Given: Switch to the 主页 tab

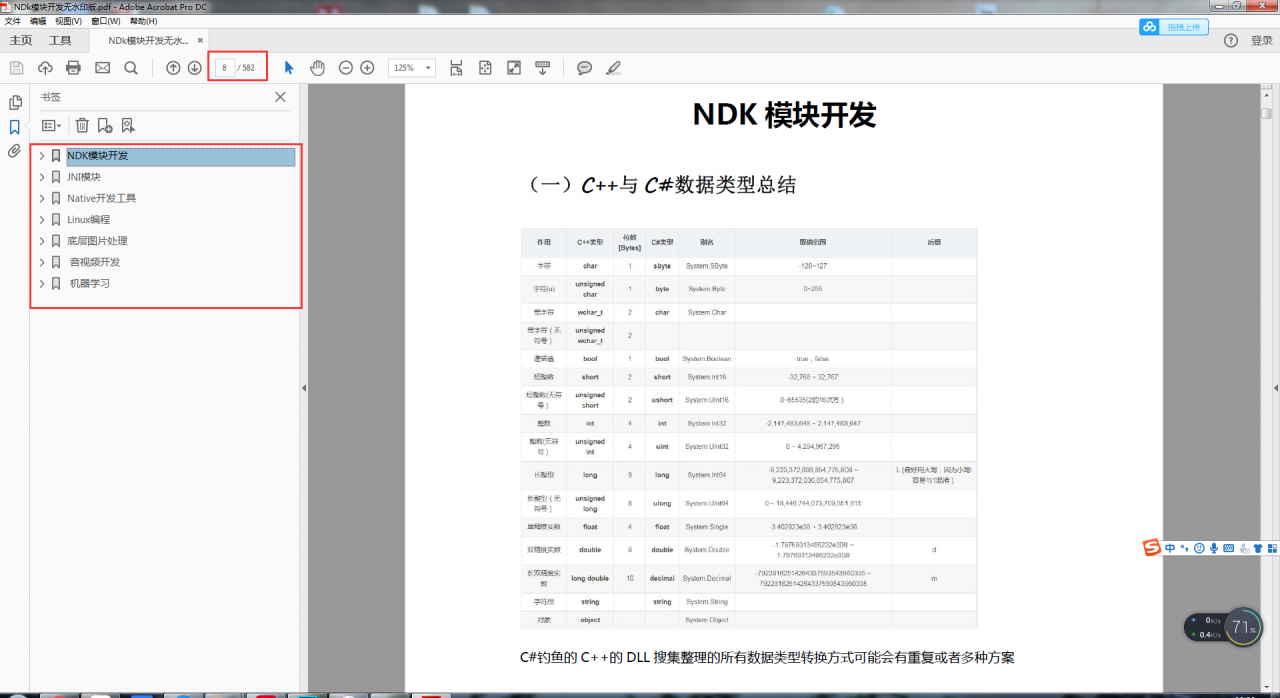Looking at the screenshot, I should (21, 41).
